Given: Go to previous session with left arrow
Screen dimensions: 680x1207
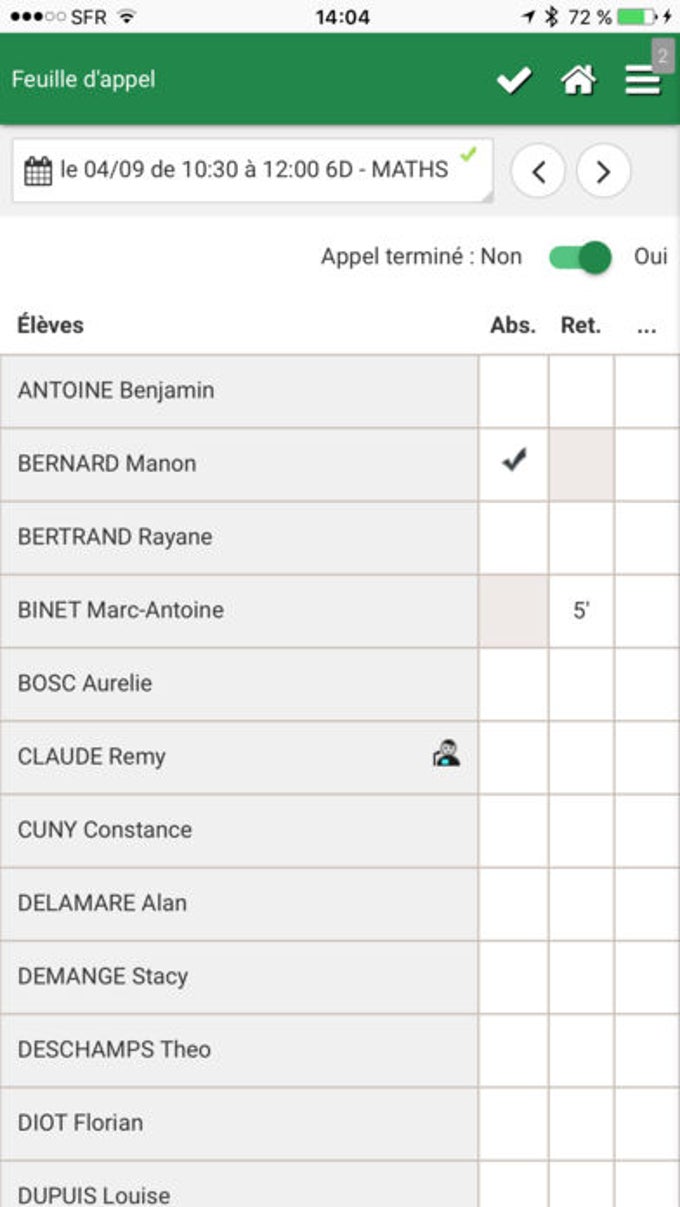Looking at the screenshot, I should 538,171.
